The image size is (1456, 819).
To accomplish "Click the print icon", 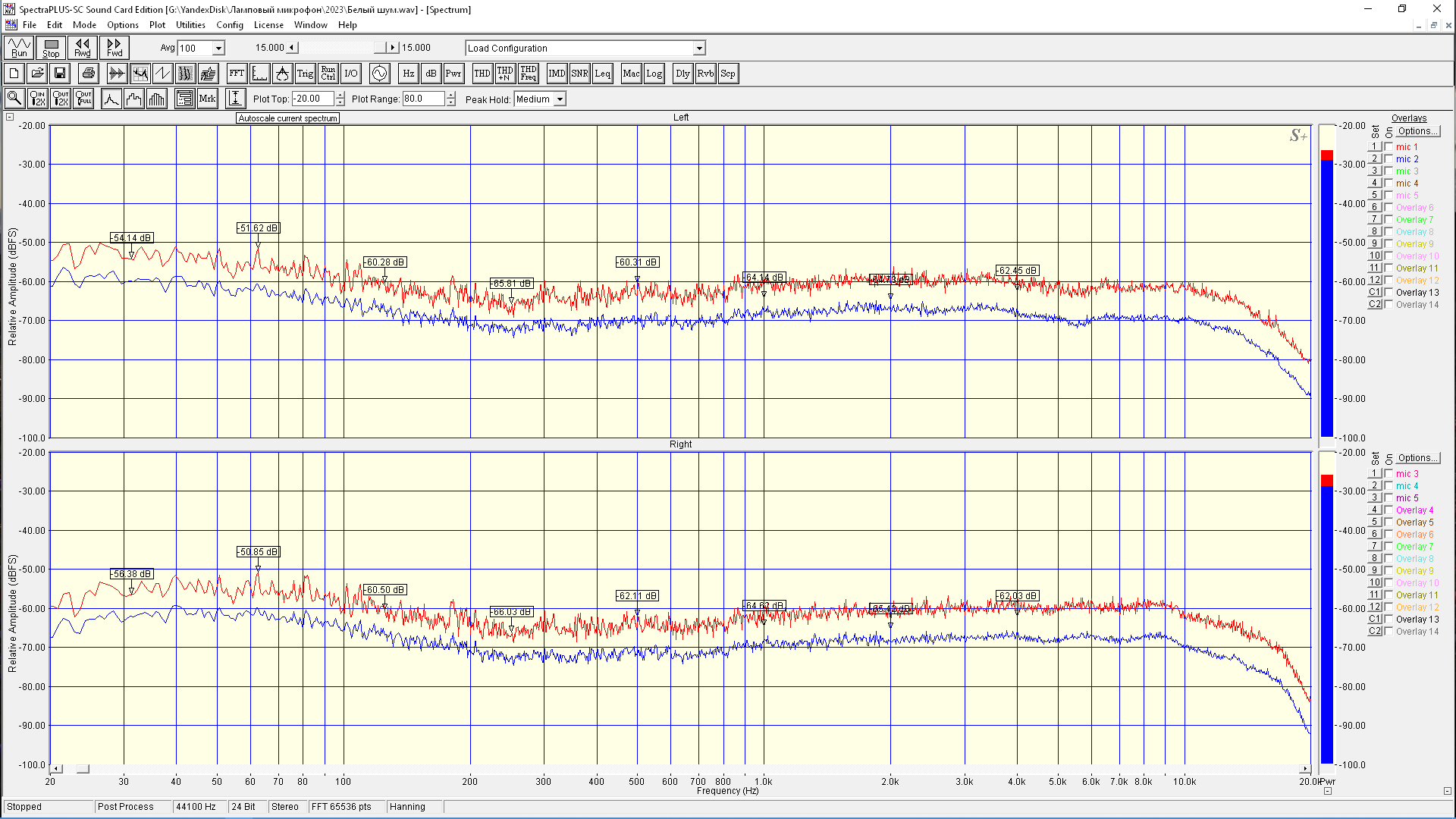I will tap(89, 74).
